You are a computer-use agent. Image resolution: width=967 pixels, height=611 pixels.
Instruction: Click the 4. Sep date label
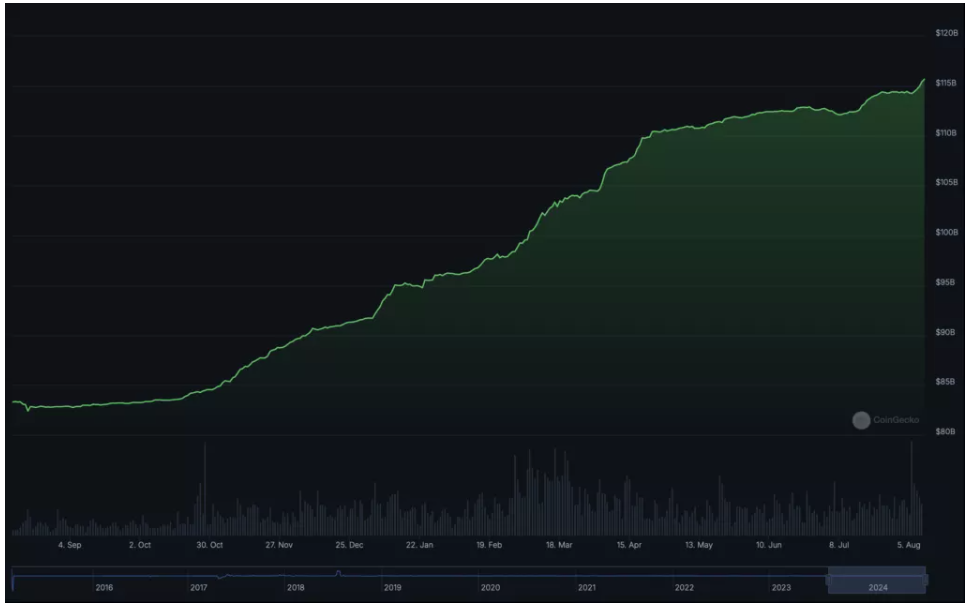70,546
